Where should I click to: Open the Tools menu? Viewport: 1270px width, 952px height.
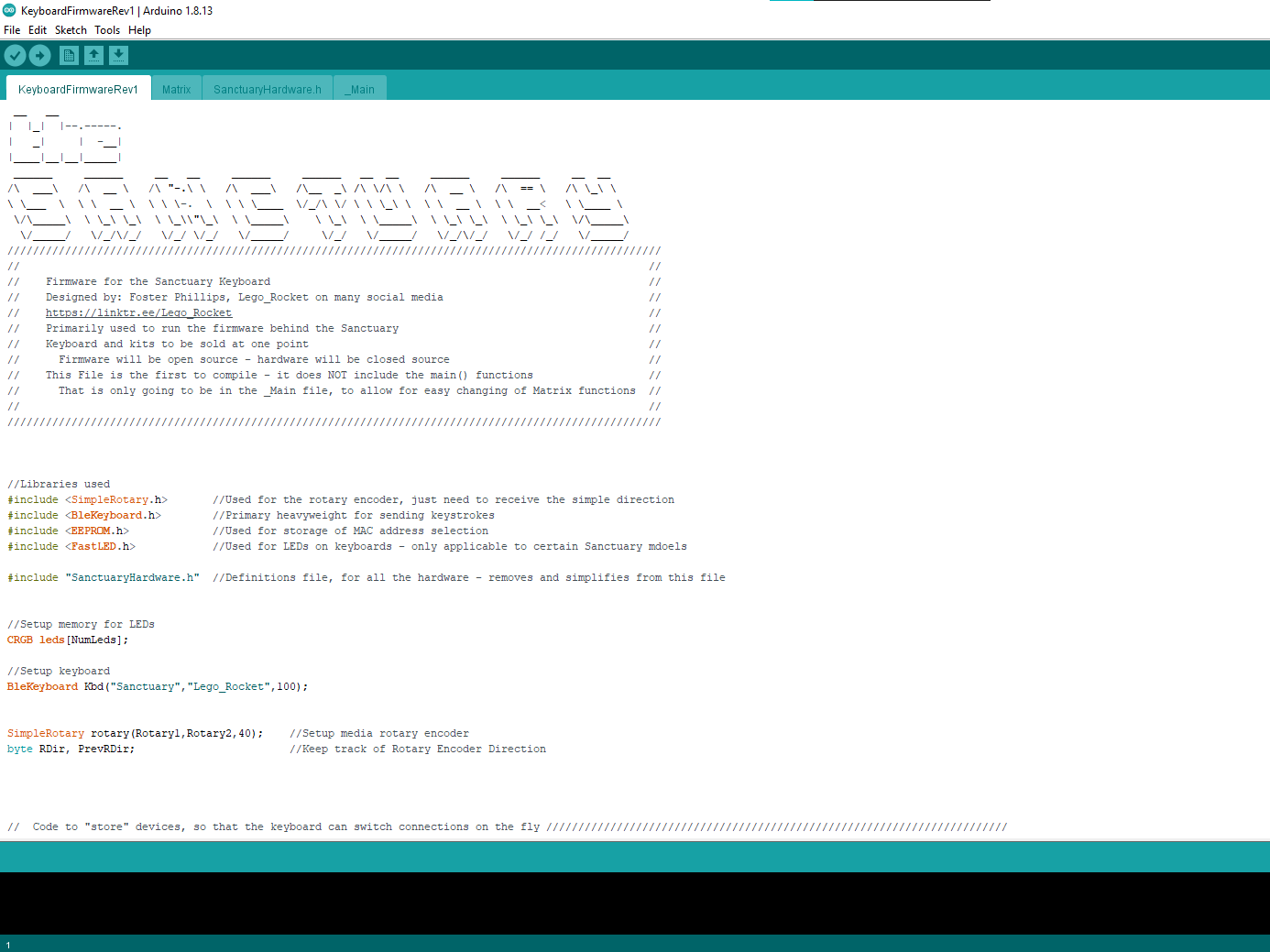107,29
